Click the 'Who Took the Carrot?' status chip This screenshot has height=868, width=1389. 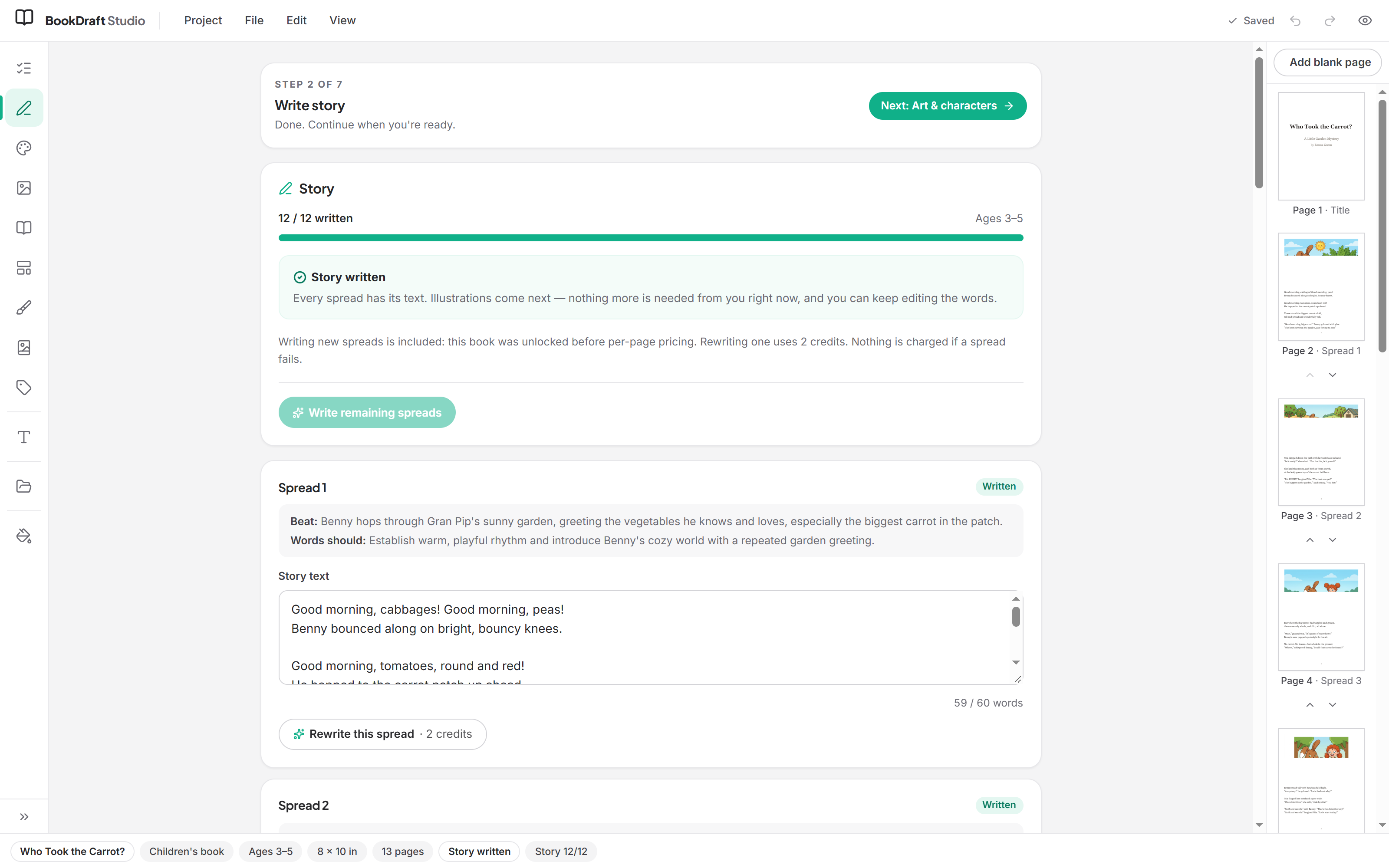72,851
